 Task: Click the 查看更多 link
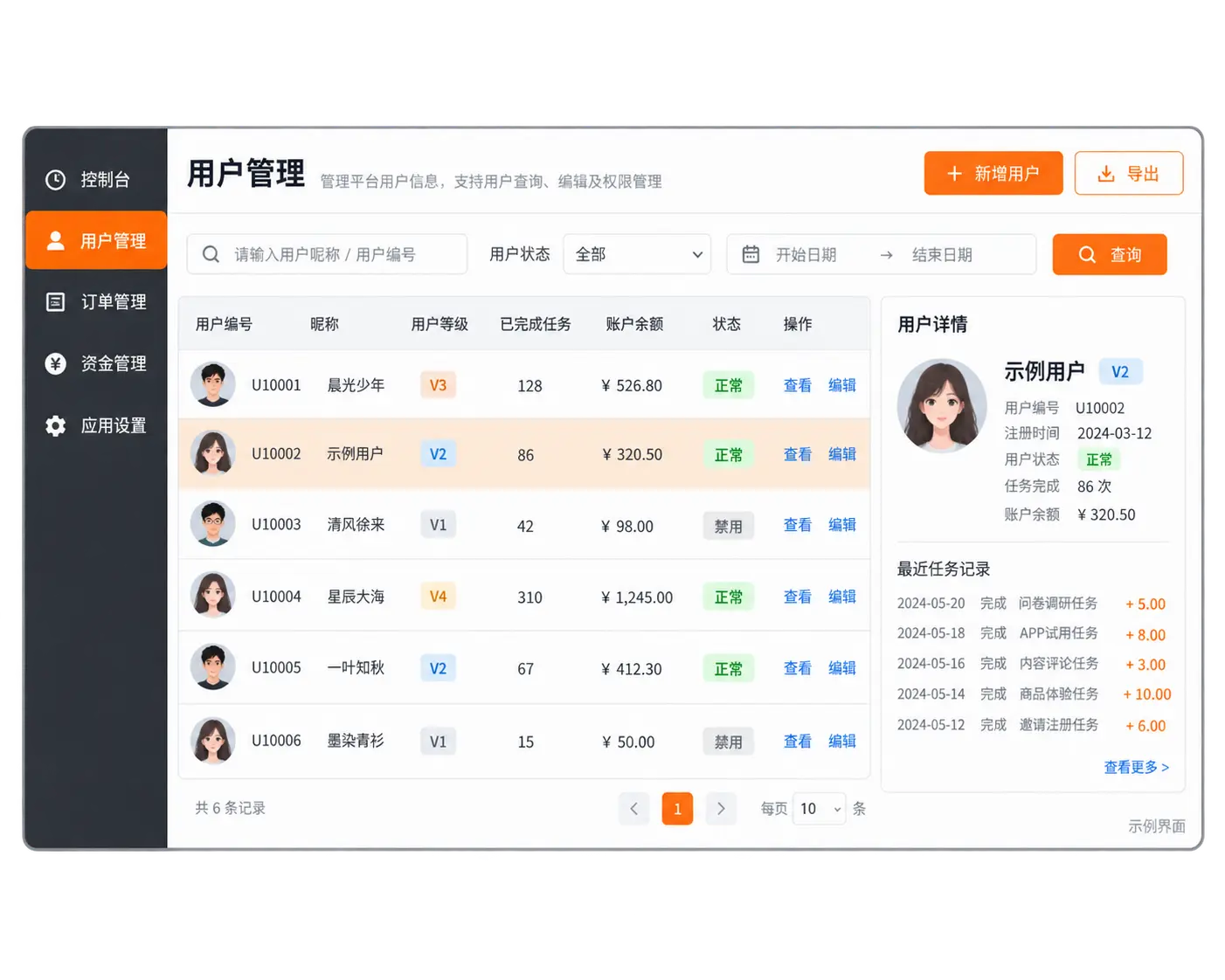pos(1136,767)
